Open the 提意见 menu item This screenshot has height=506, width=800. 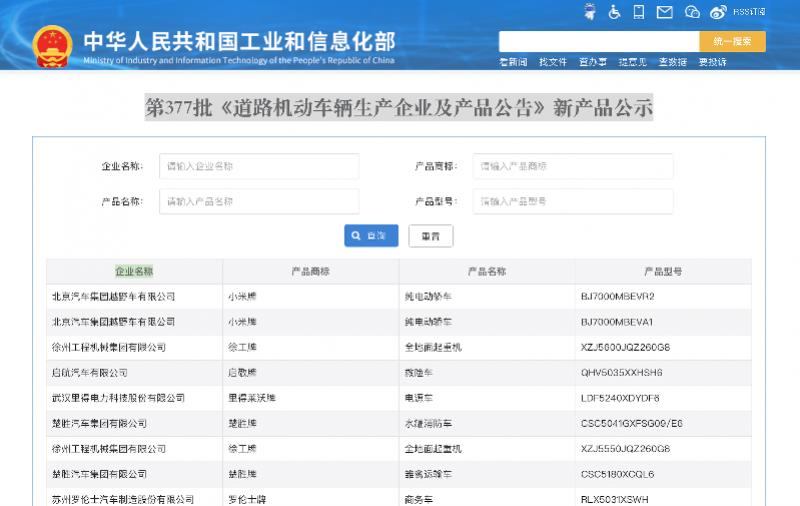(x=632, y=62)
